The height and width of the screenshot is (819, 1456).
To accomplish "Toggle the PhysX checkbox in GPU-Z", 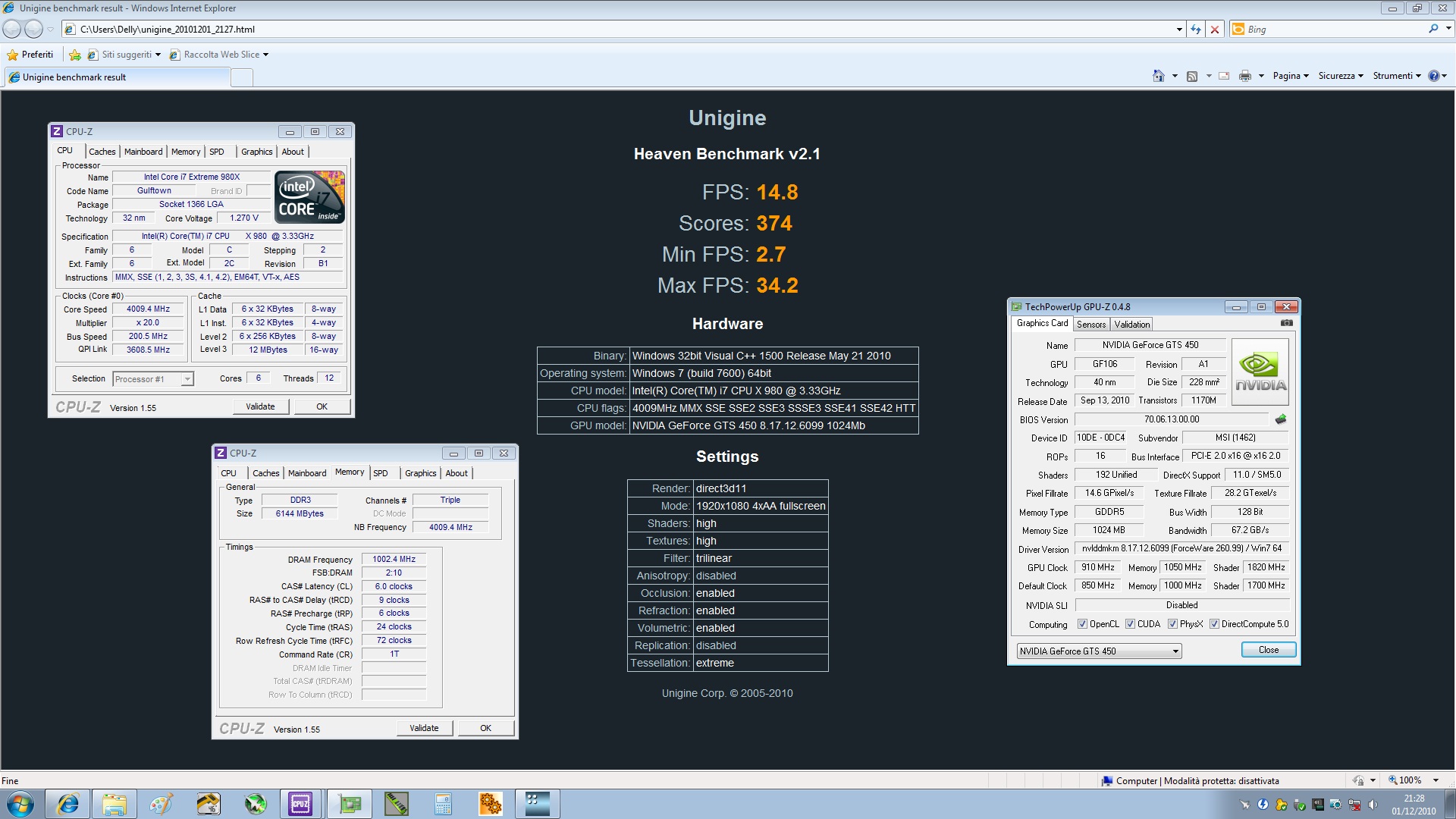I will click(1172, 624).
